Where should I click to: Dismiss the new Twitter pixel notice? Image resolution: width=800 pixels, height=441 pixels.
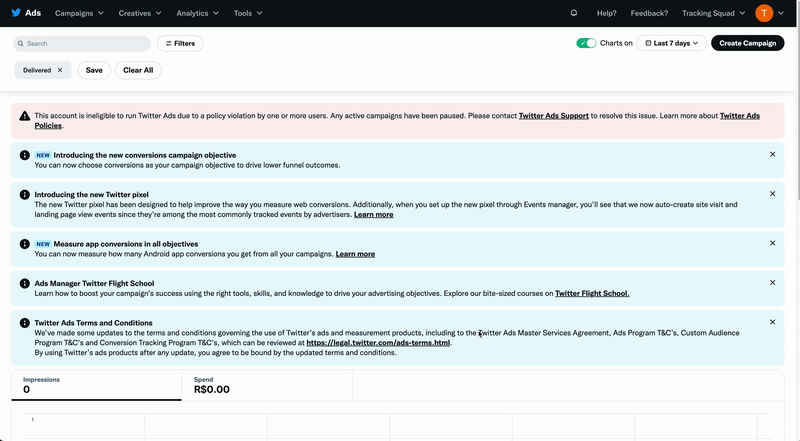tap(772, 193)
